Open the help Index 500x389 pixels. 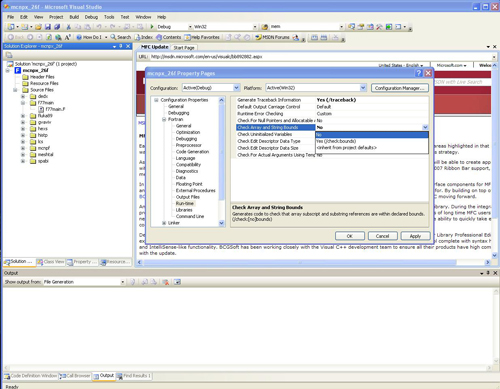click(144, 37)
